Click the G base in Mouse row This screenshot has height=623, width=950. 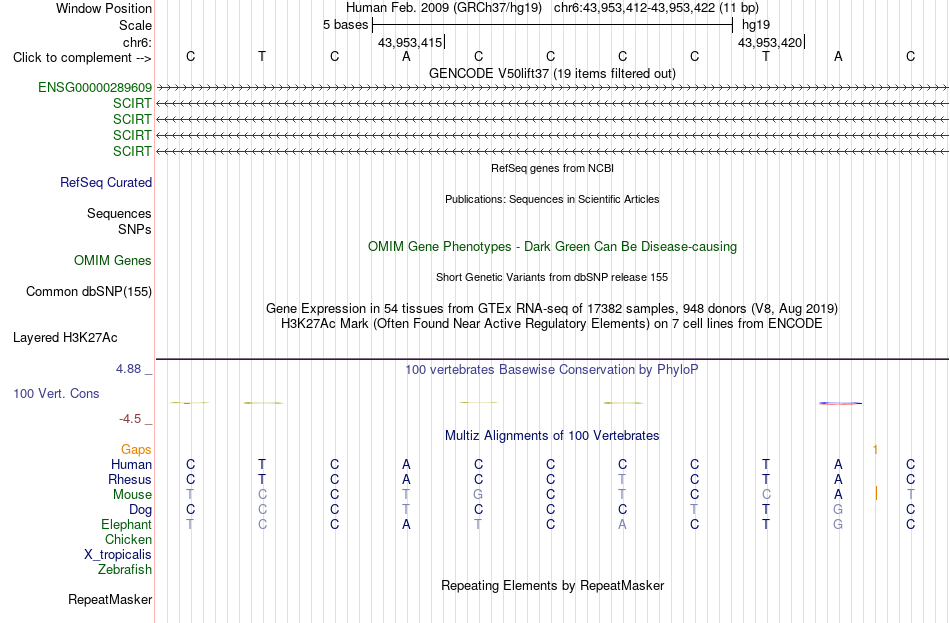click(478, 495)
